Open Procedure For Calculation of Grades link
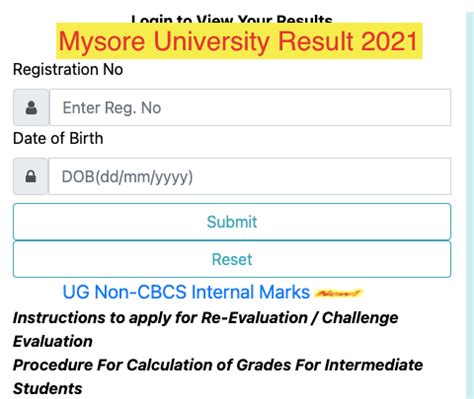The image size is (474, 399). coord(218,377)
